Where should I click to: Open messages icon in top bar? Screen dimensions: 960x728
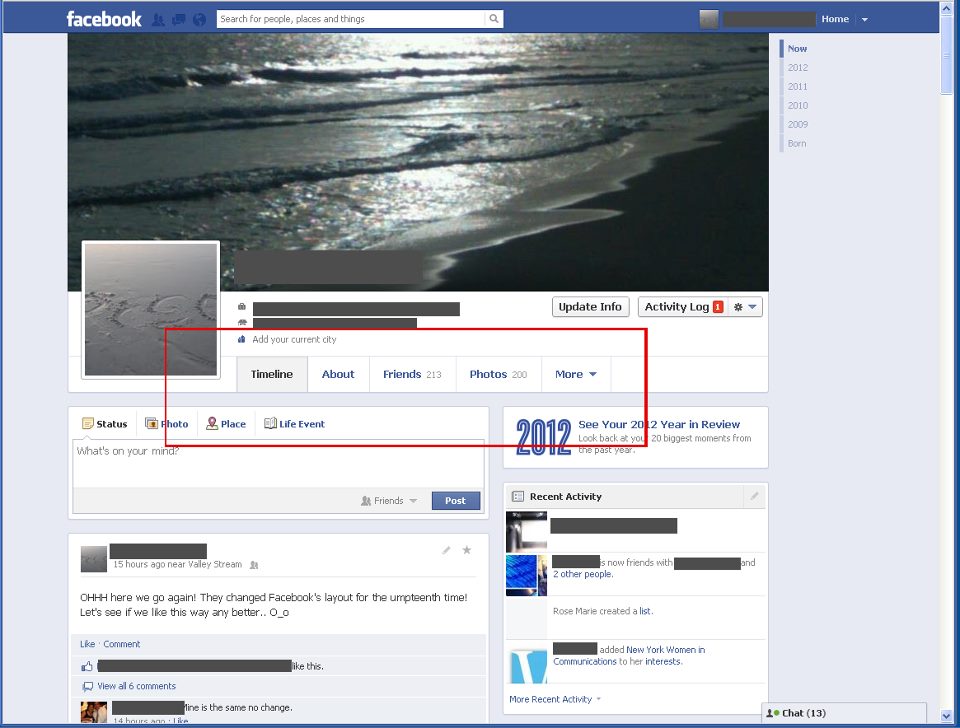(178, 19)
